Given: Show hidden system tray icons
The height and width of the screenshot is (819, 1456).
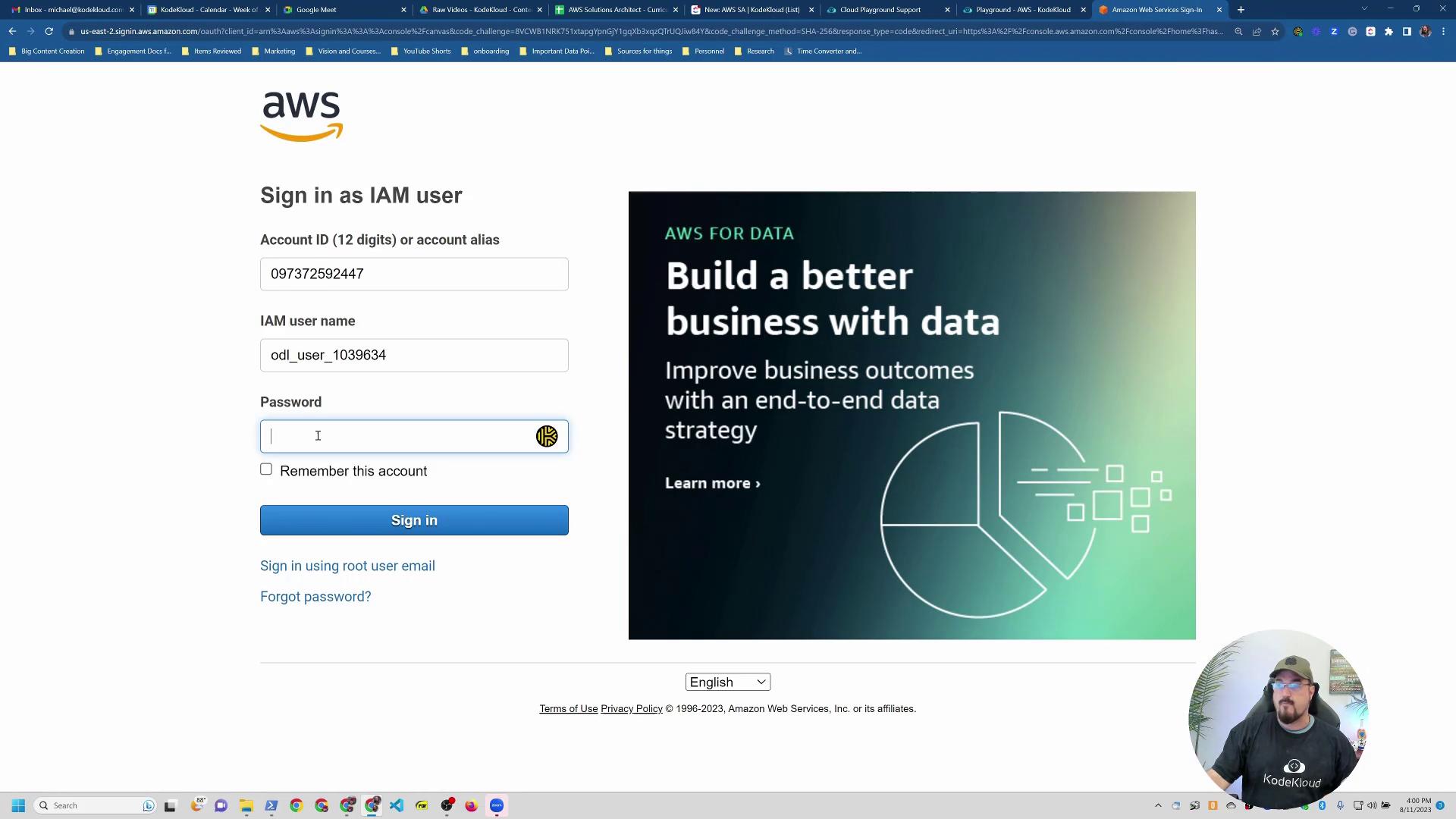Looking at the screenshot, I should pyautogui.click(x=1158, y=805).
